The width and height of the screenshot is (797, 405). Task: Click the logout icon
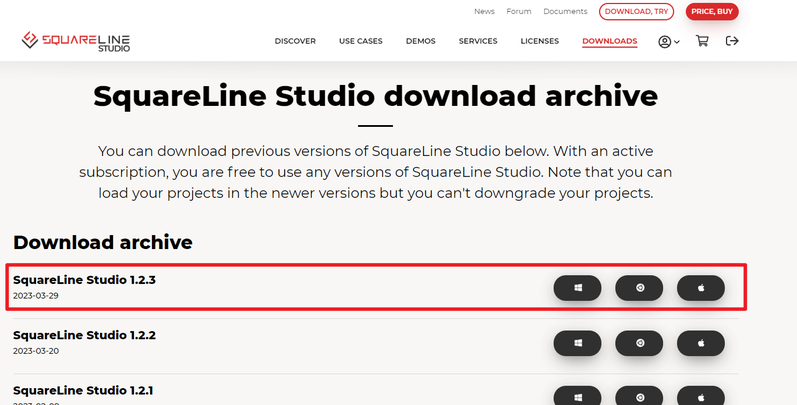(732, 41)
